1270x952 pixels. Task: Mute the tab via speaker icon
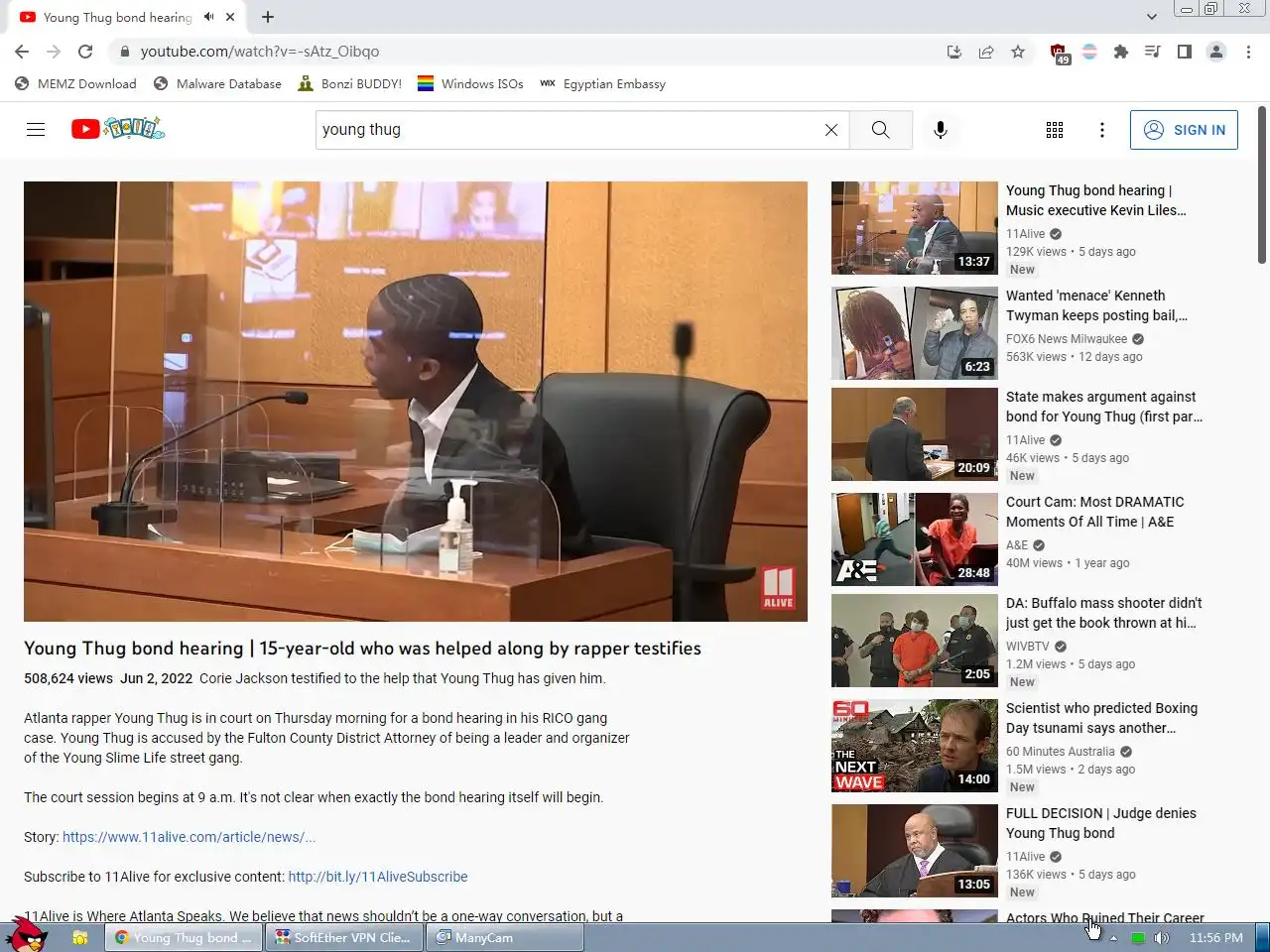click(x=209, y=17)
